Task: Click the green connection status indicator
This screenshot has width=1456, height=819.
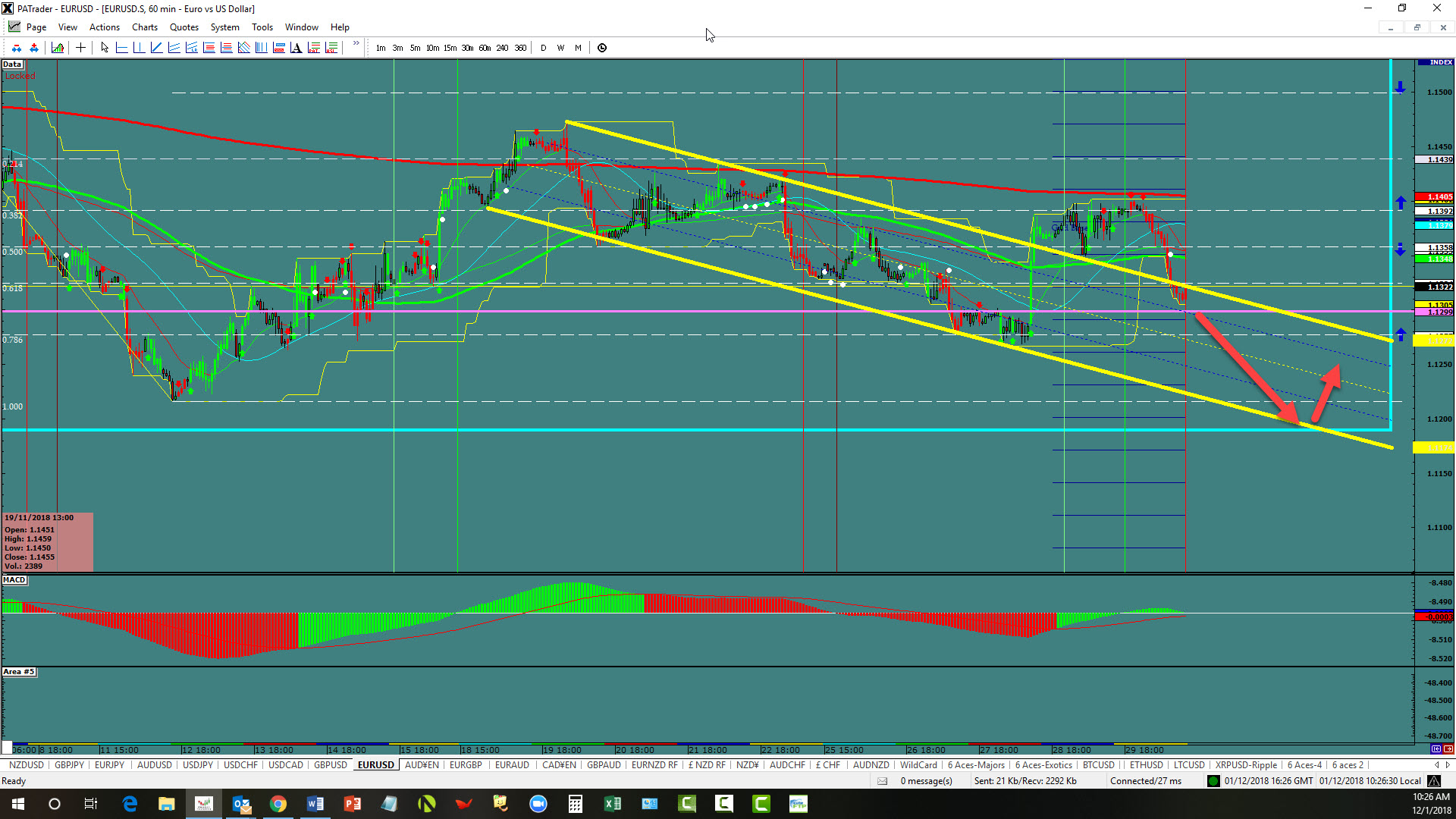Action: pyautogui.click(x=1213, y=781)
